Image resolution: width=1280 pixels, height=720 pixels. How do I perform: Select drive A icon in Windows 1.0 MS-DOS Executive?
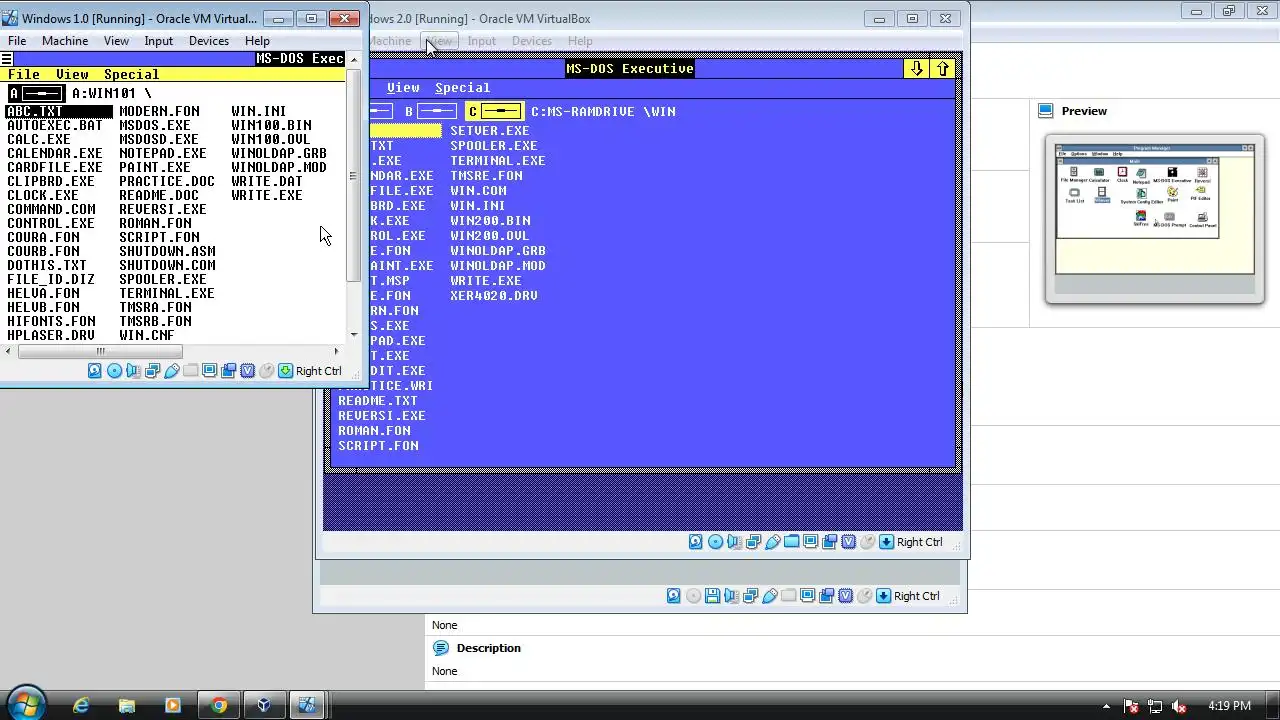pos(35,93)
